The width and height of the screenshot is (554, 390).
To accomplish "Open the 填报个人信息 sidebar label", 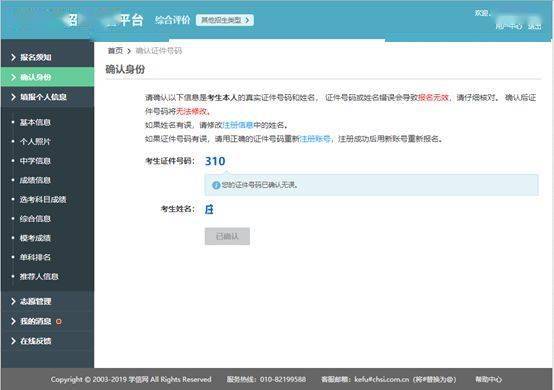I will click(43, 97).
